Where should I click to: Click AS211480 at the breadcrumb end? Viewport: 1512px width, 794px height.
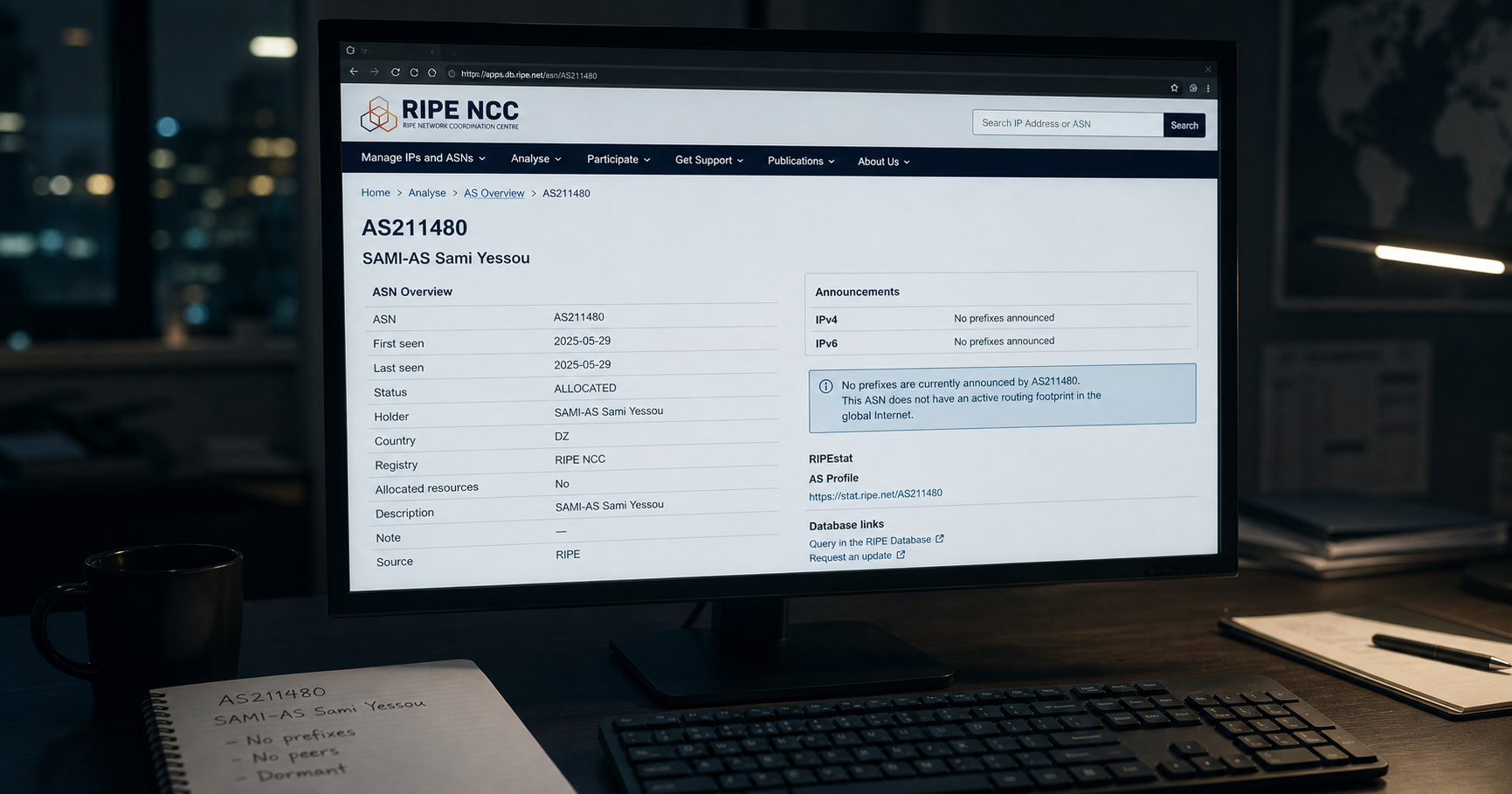566,194
